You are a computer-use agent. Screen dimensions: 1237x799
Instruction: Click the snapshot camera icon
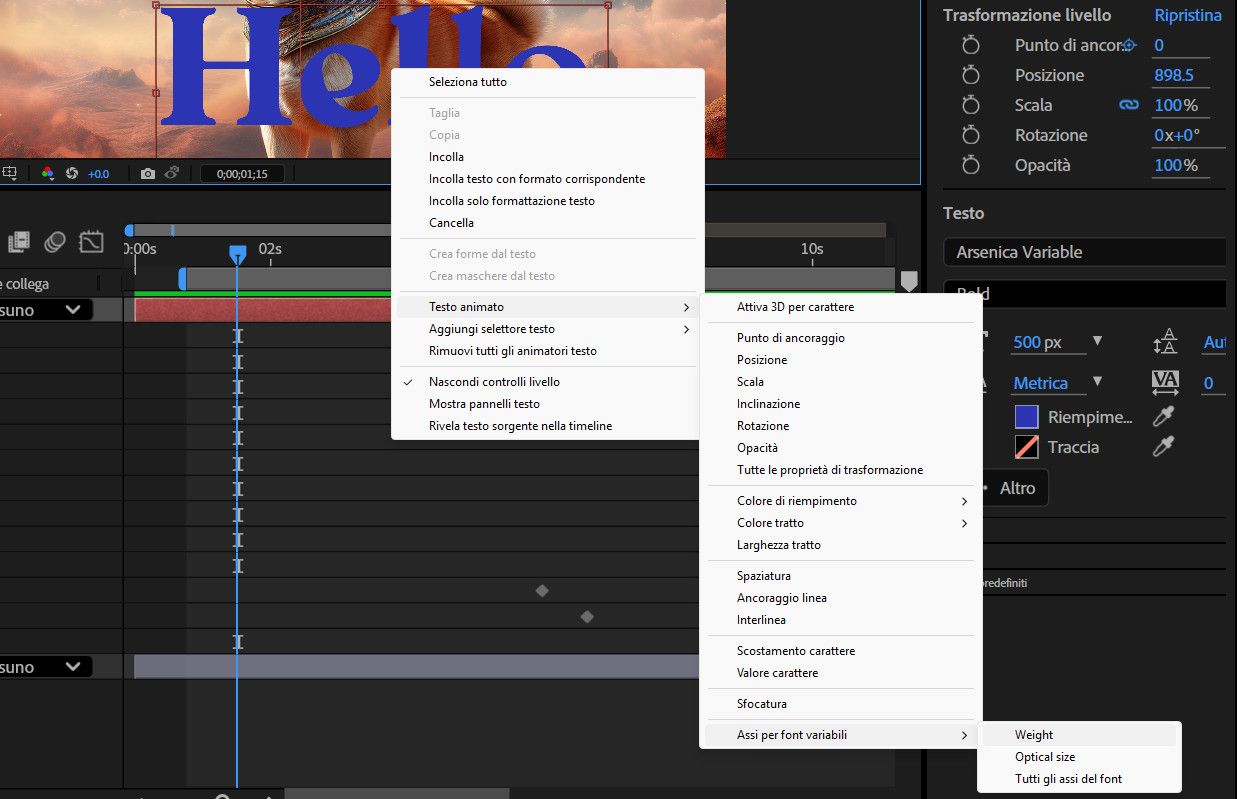[148, 173]
